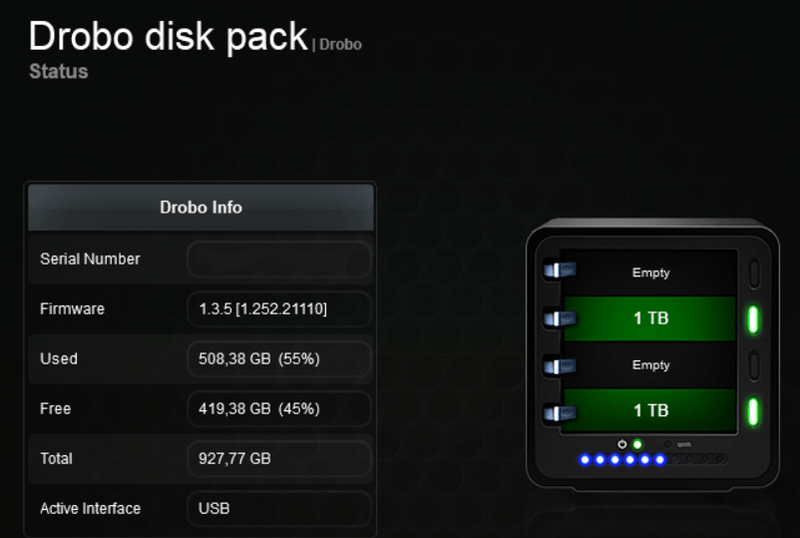Click the blue capacity indicator lights
800x538 pixels.
coord(622,460)
